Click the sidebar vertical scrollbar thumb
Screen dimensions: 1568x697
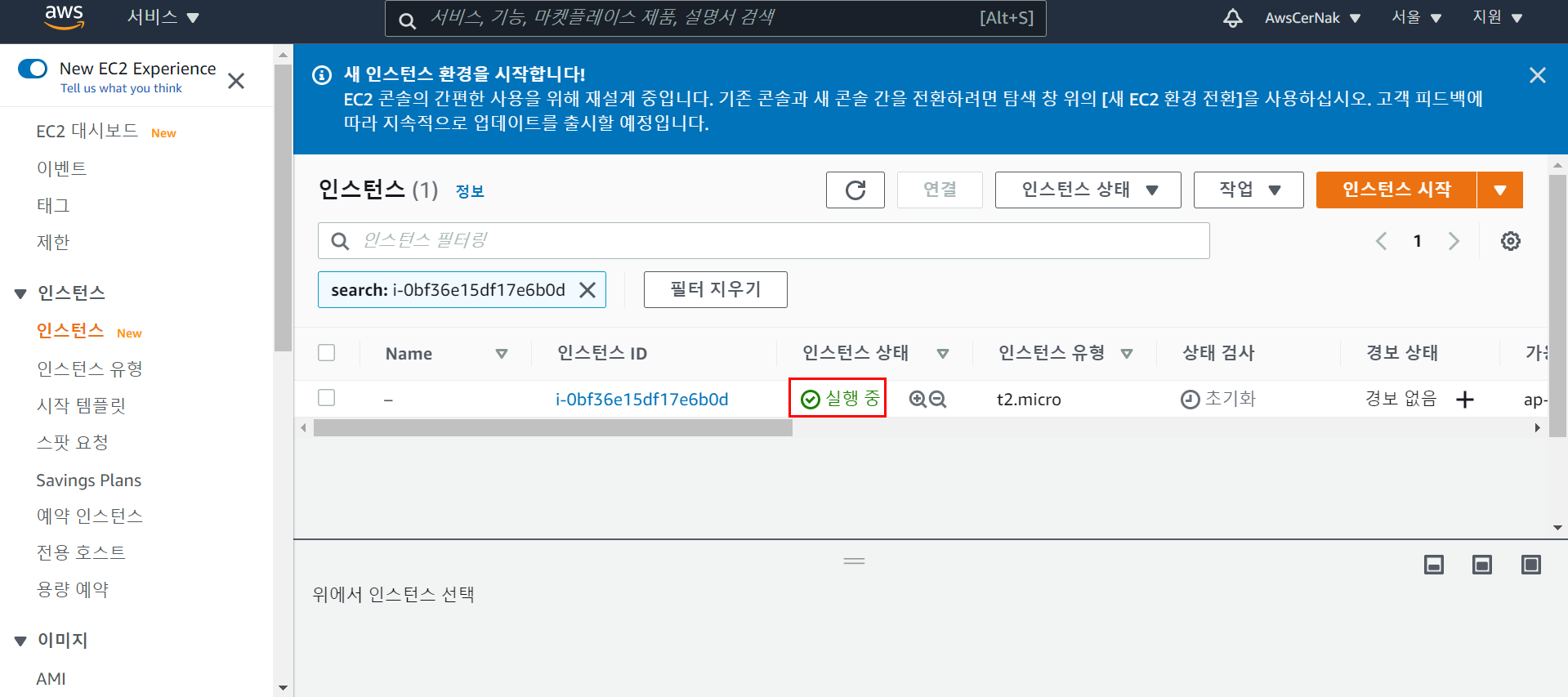pos(283,208)
